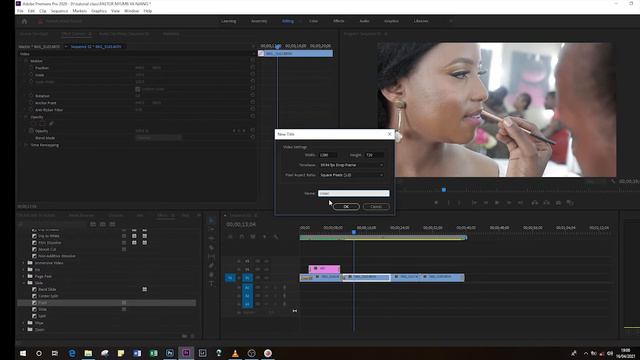Step forward one frame in Program monitor
The image size is (640, 360).
(509, 202)
